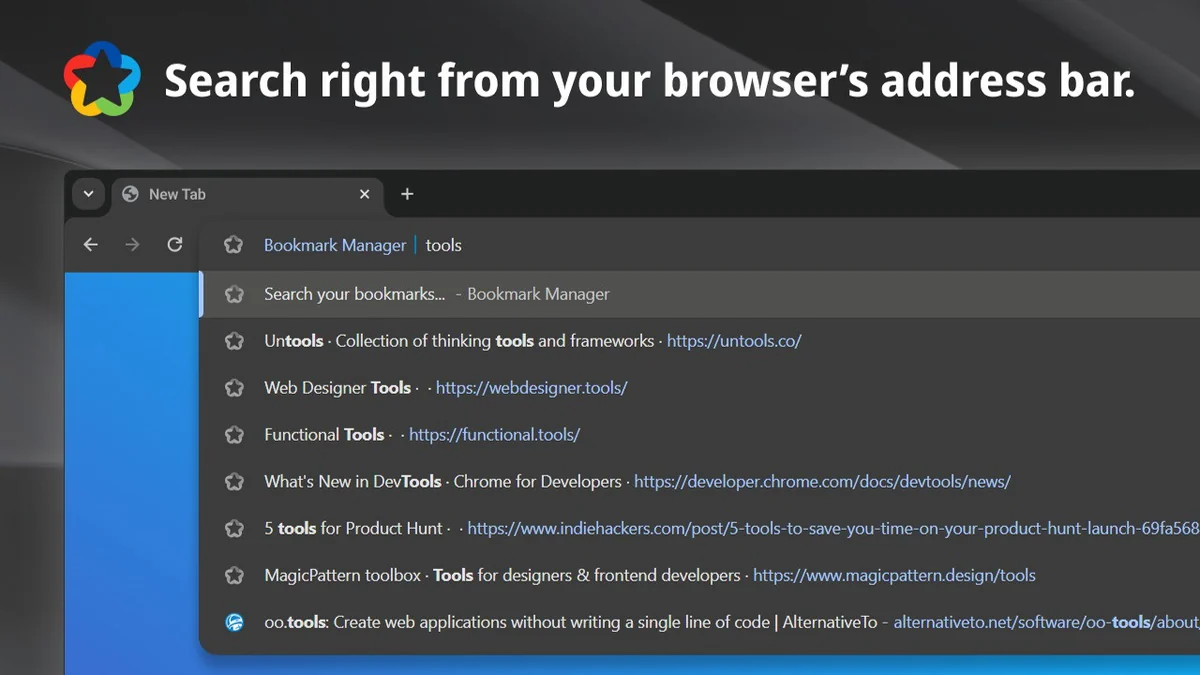The height and width of the screenshot is (675, 1200).
Task: Open the https://functional.tools/ link
Action: coord(494,435)
